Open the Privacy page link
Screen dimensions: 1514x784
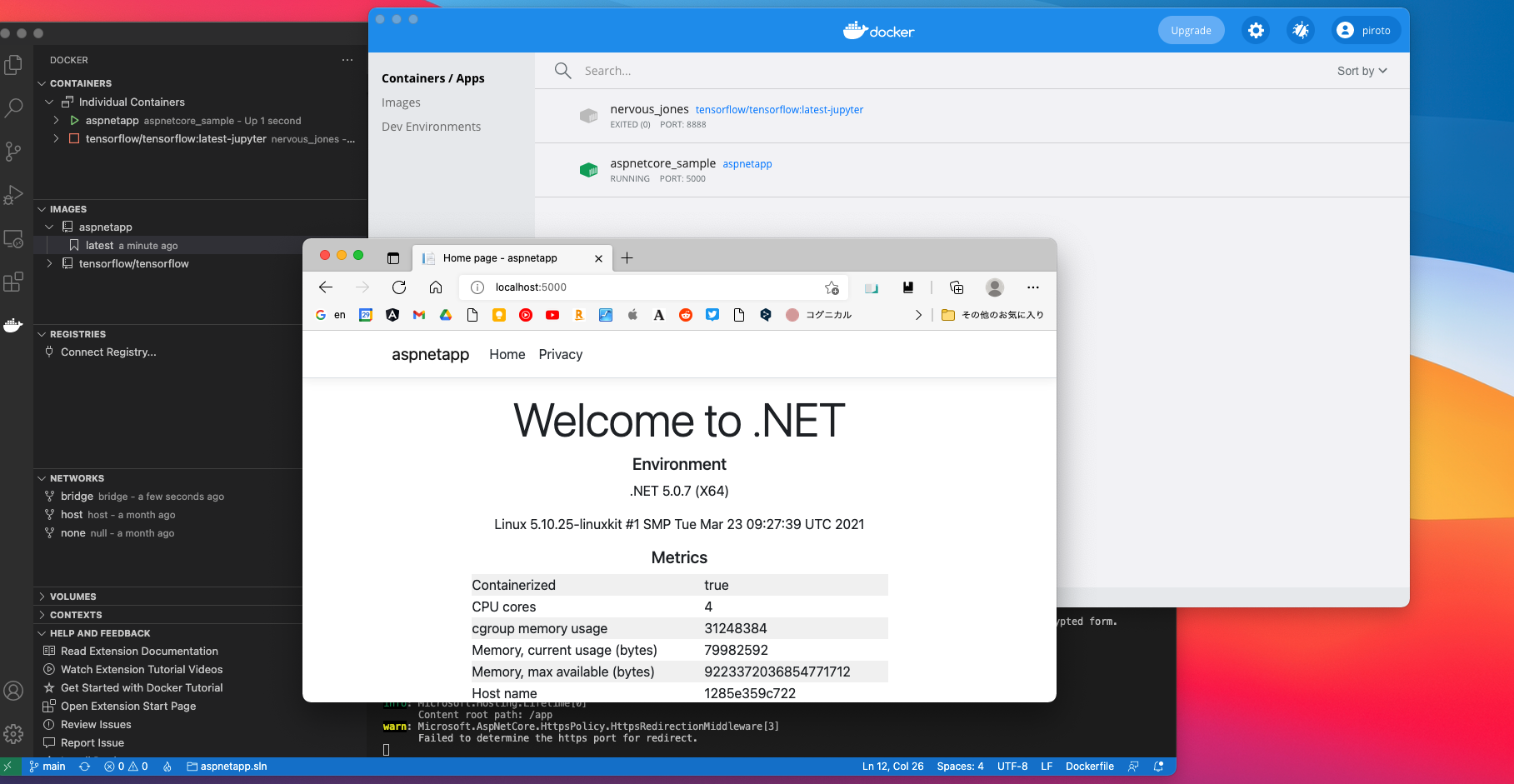(560, 355)
